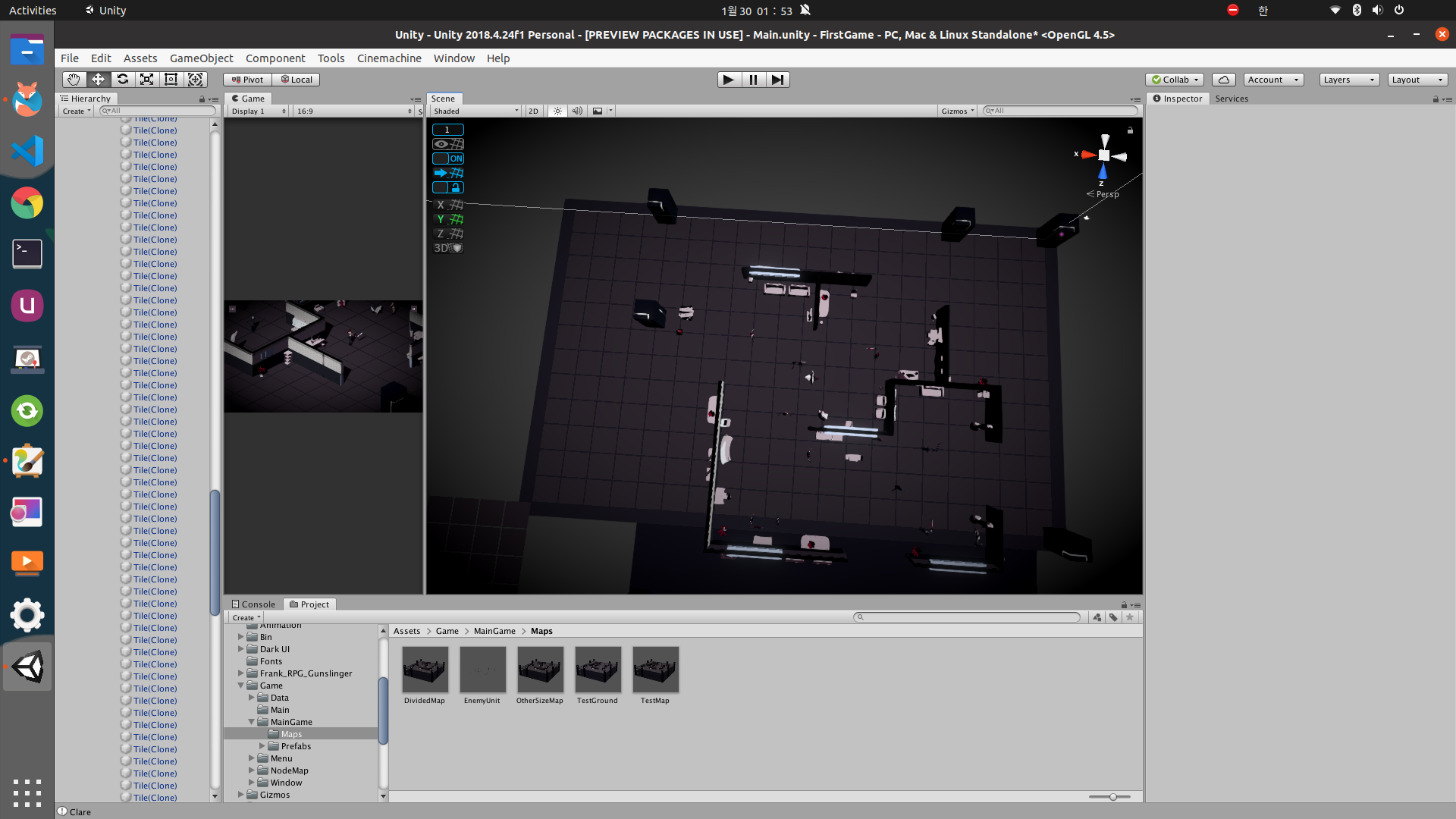Toggle ProGrids Y axis grid

pos(448,219)
